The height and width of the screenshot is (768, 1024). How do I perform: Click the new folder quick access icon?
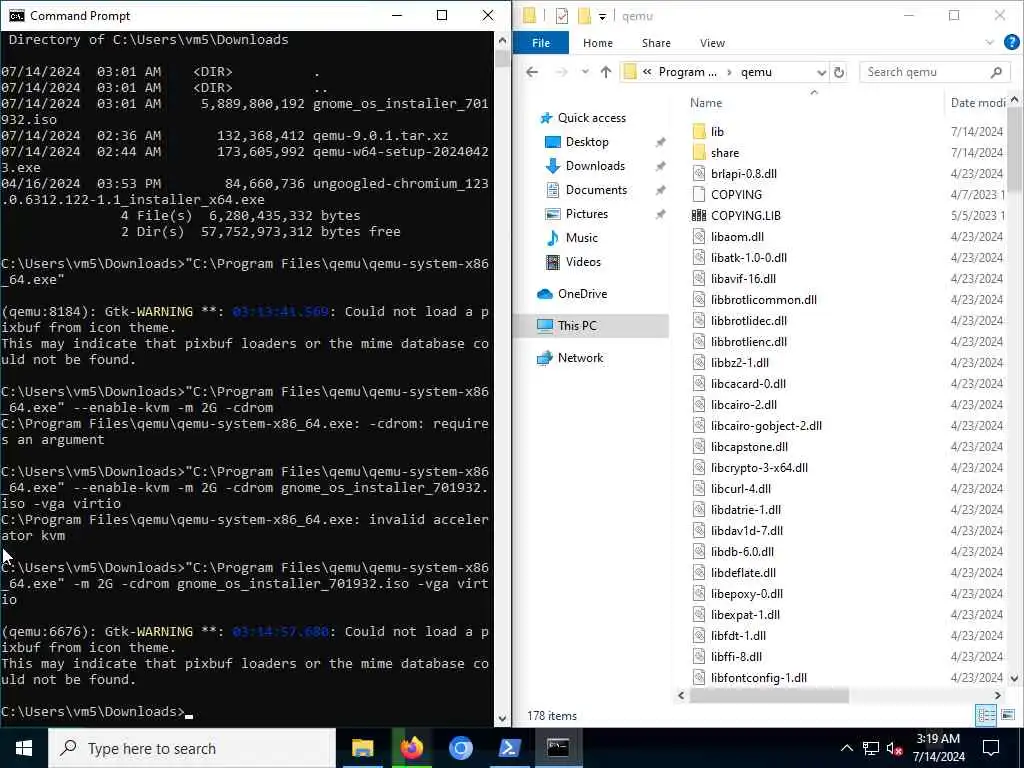[x=584, y=16]
